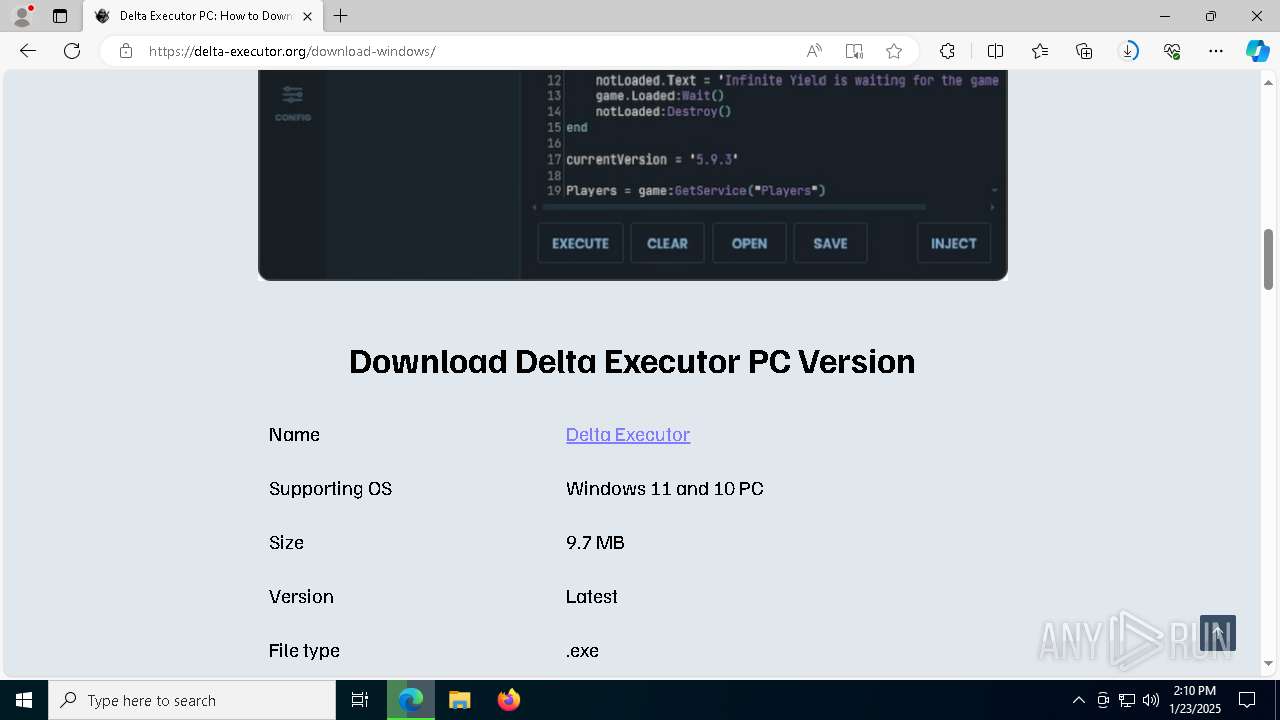Click the OPEN button in the image
The width and height of the screenshot is (1280, 720).
(749, 243)
